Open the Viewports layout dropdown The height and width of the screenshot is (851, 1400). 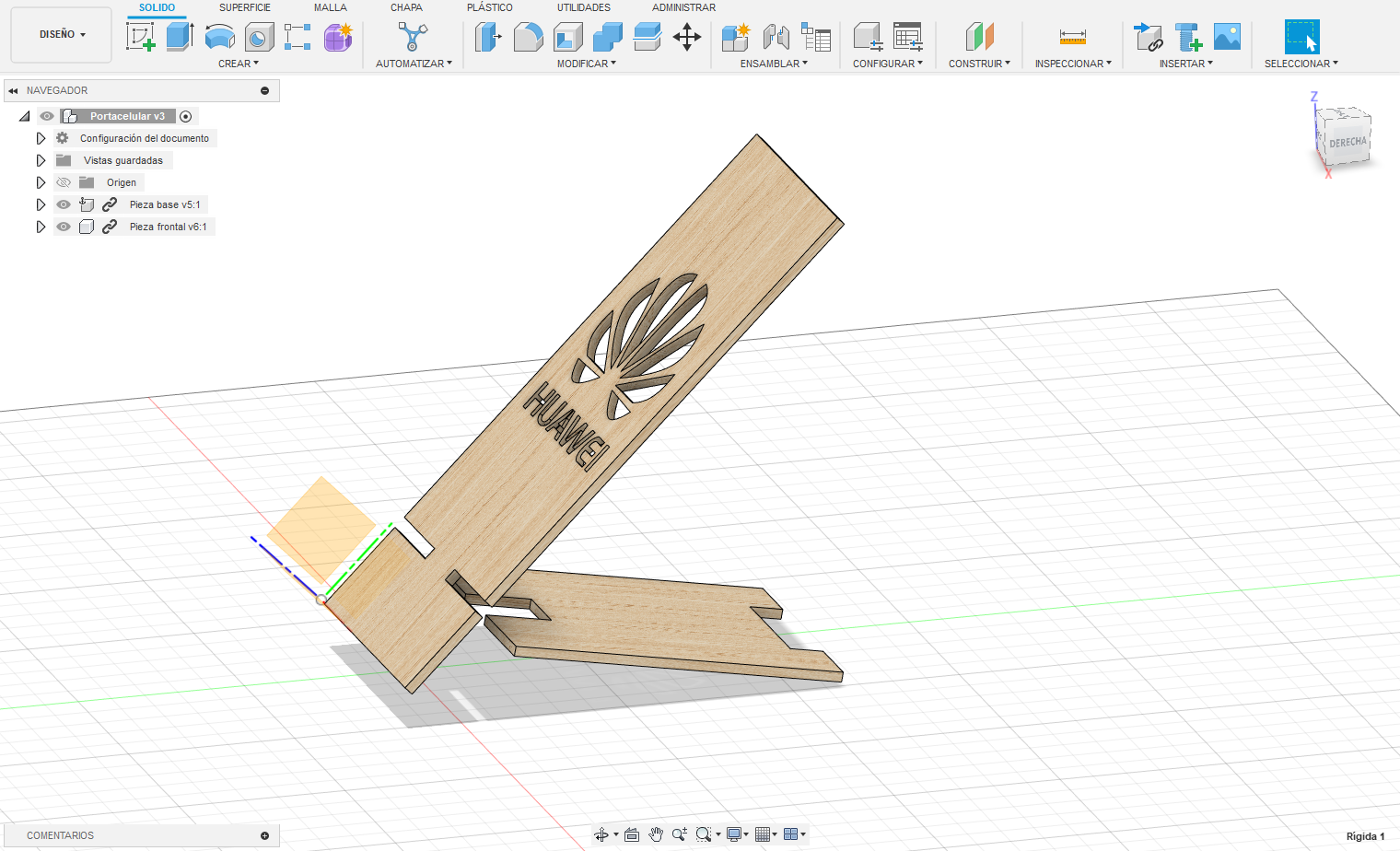794,834
